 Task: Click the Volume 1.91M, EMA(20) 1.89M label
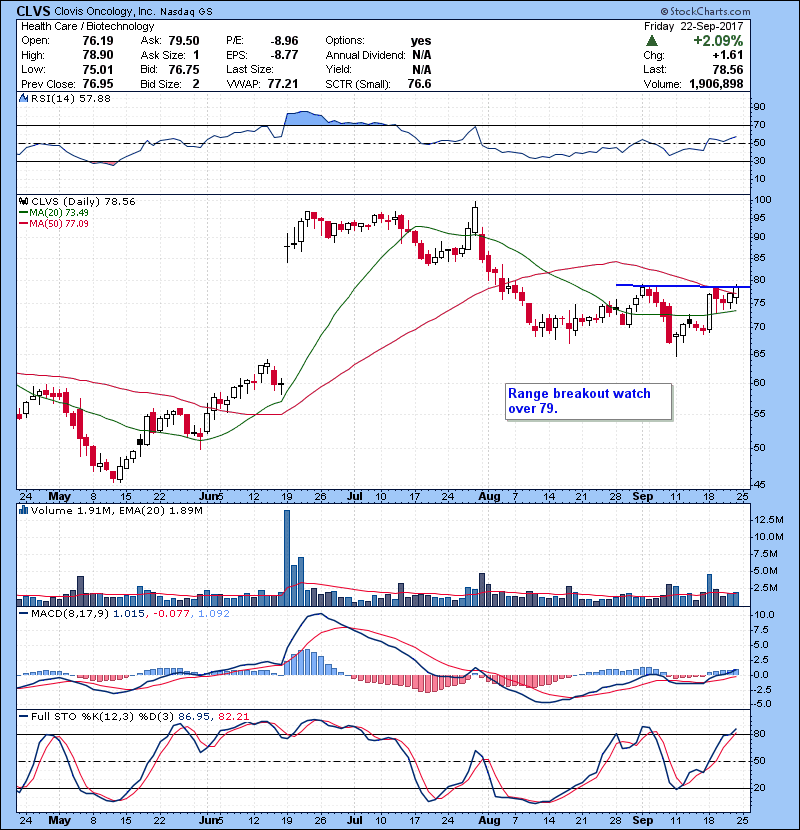pyautogui.click(x=116, y=510)
